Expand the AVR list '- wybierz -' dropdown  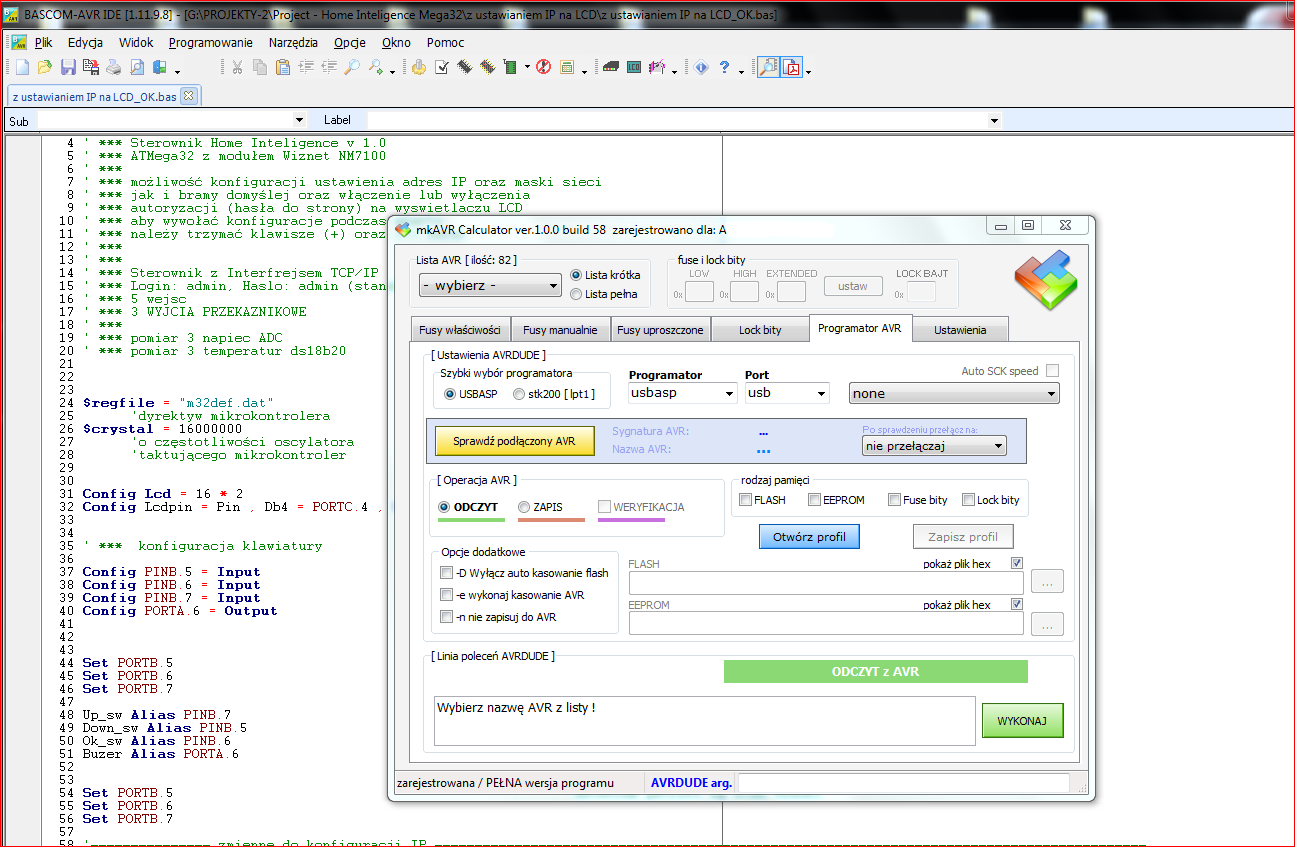pos(490,286)
